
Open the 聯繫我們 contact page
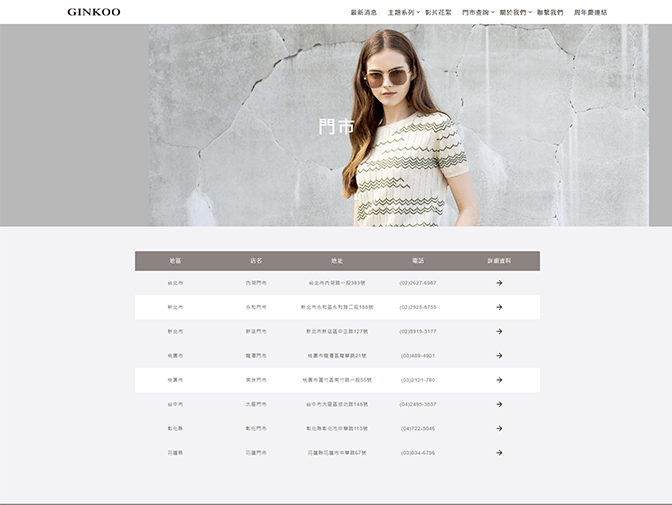[x=550, y=13]
